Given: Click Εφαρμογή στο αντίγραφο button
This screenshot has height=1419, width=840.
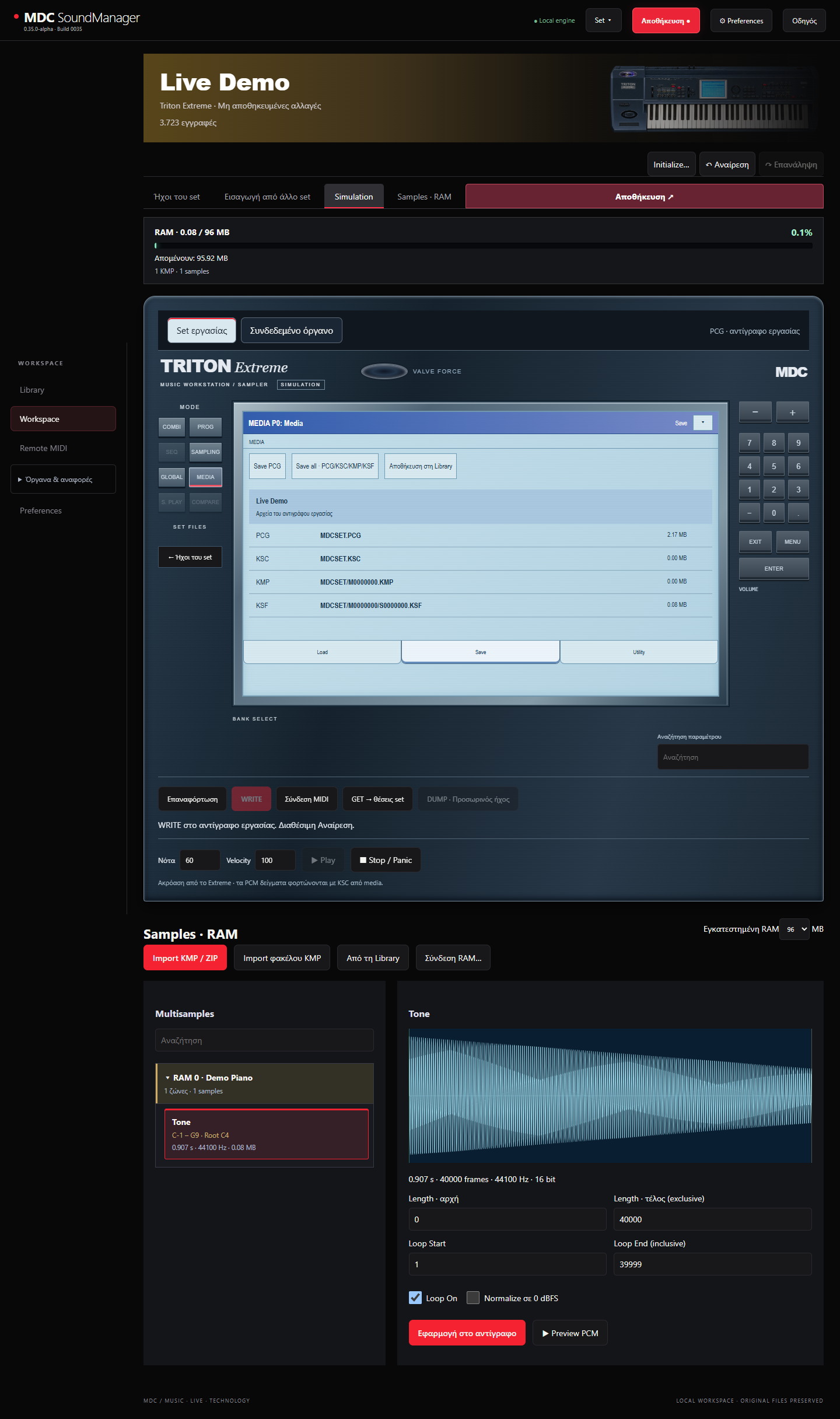Looking at the screenshot, I should 467,1333.
